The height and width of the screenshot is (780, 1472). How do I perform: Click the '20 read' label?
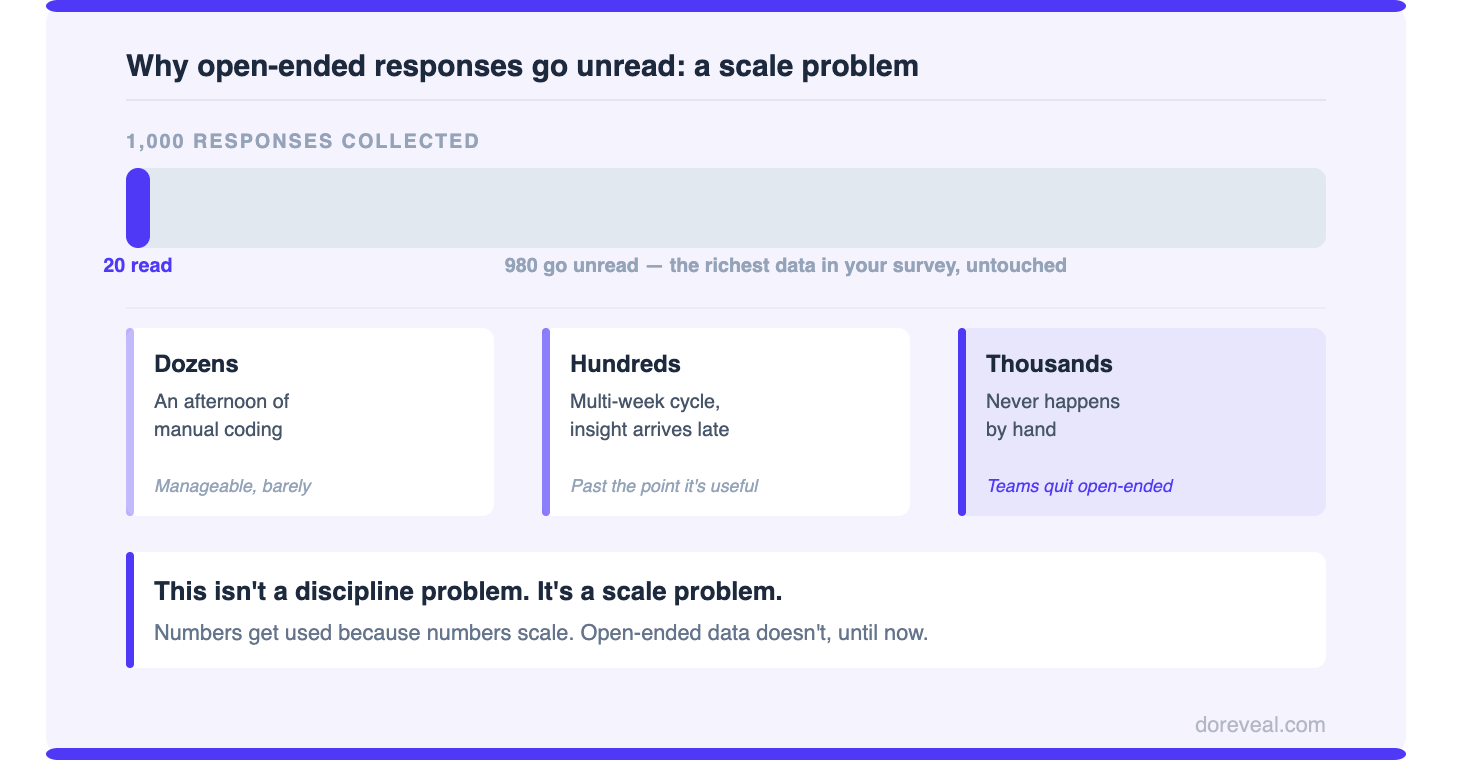click(138, 265)
